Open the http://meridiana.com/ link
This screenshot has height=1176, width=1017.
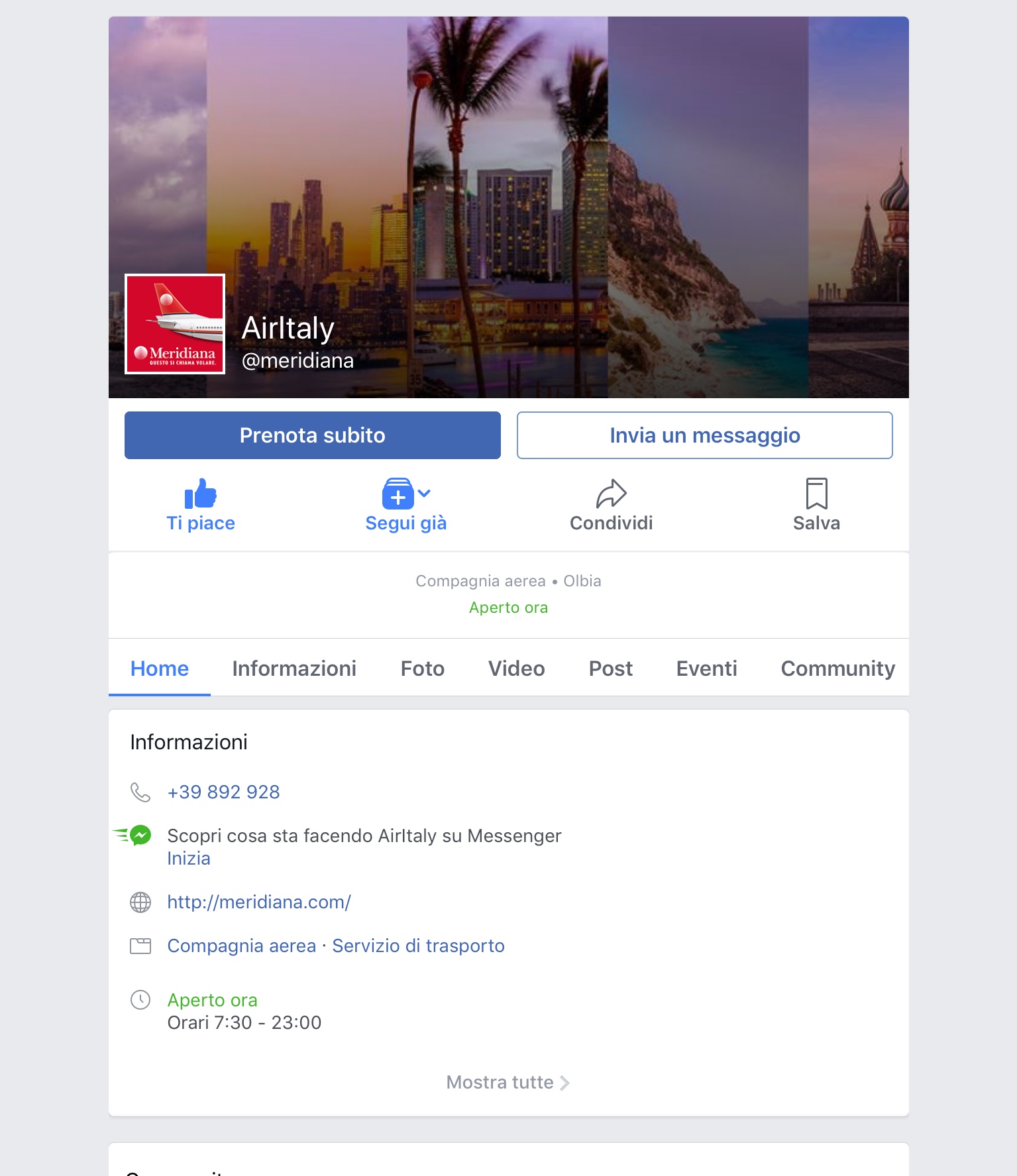pyautogui.click(x=259, y=902)
